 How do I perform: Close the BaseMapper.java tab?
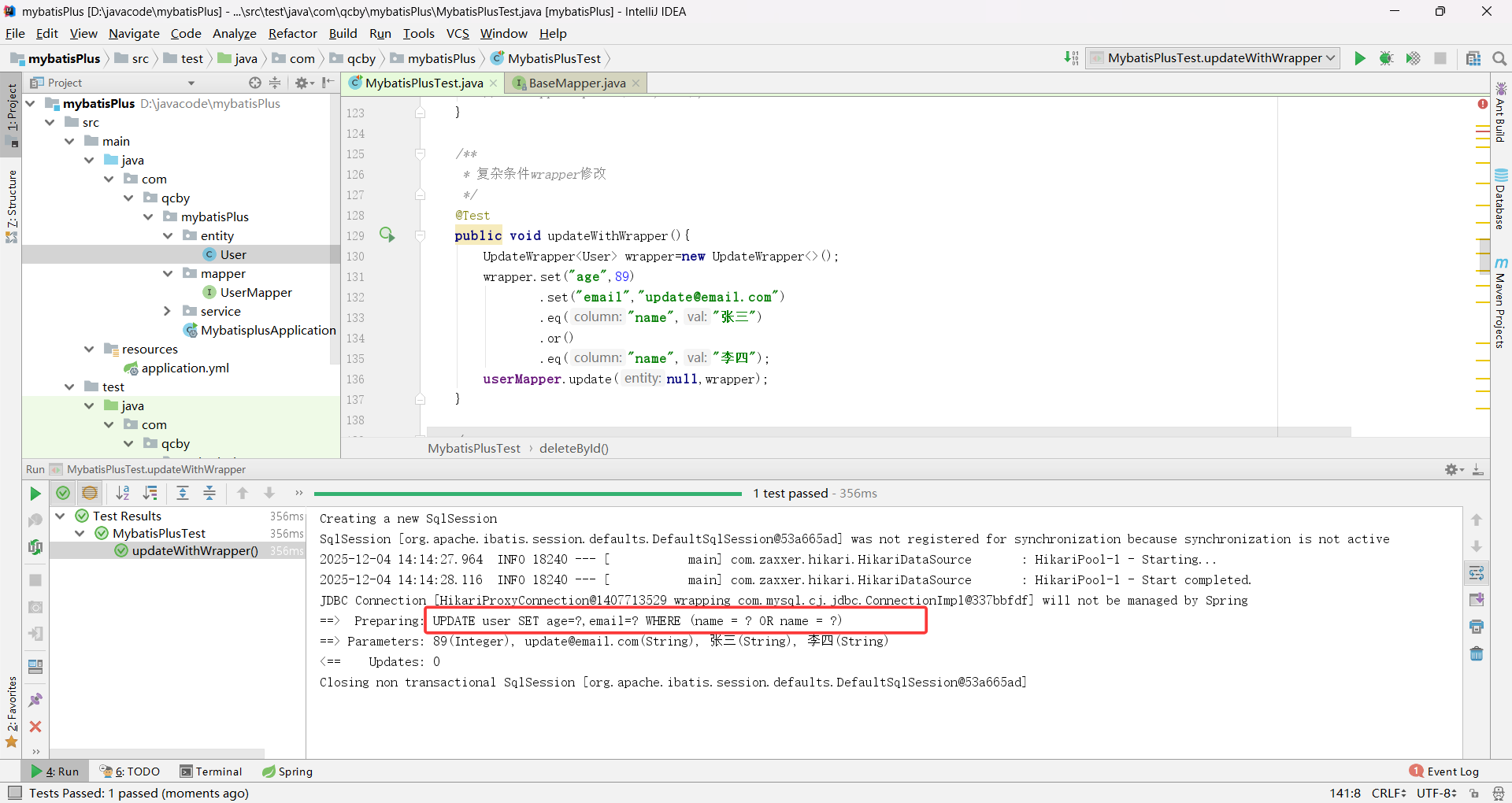(636, 83)
